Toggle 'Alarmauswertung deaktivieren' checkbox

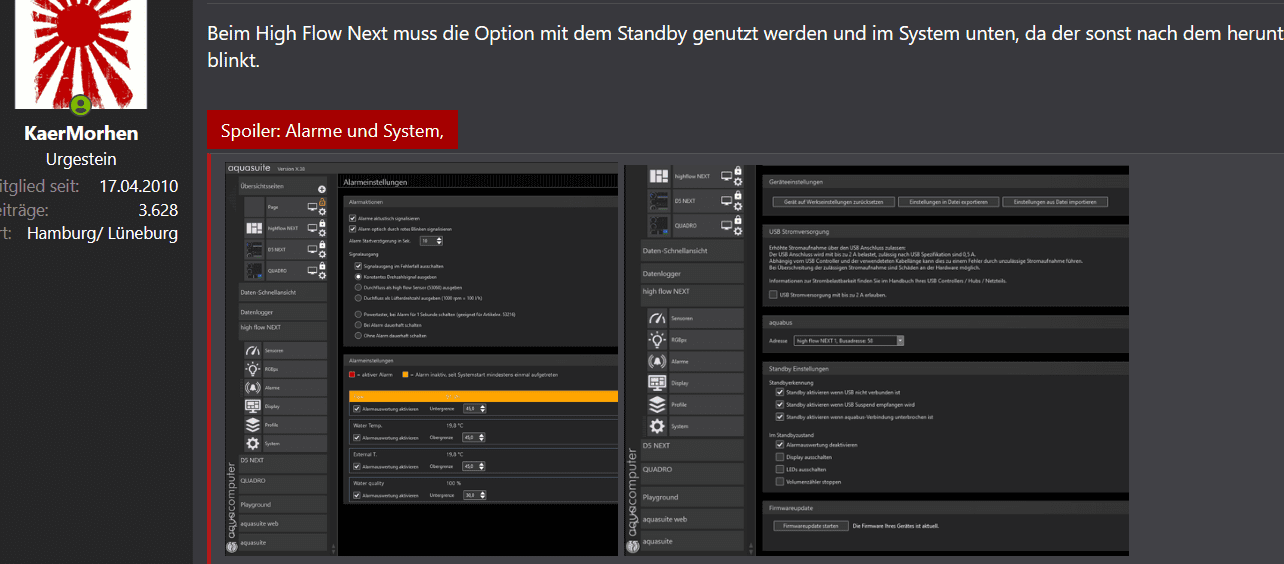coord(780,445)
